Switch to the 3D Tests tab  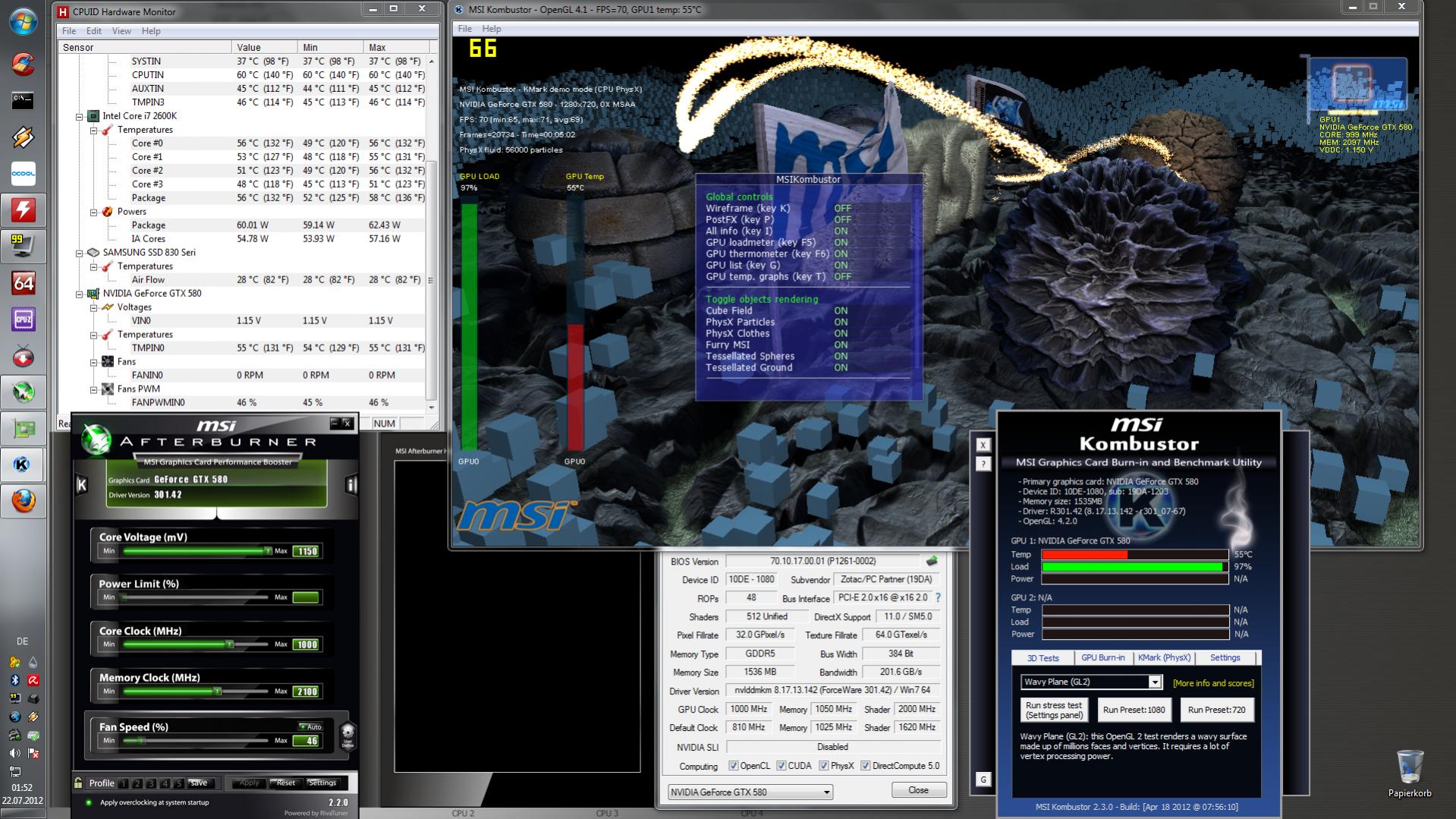(1042, 658)
